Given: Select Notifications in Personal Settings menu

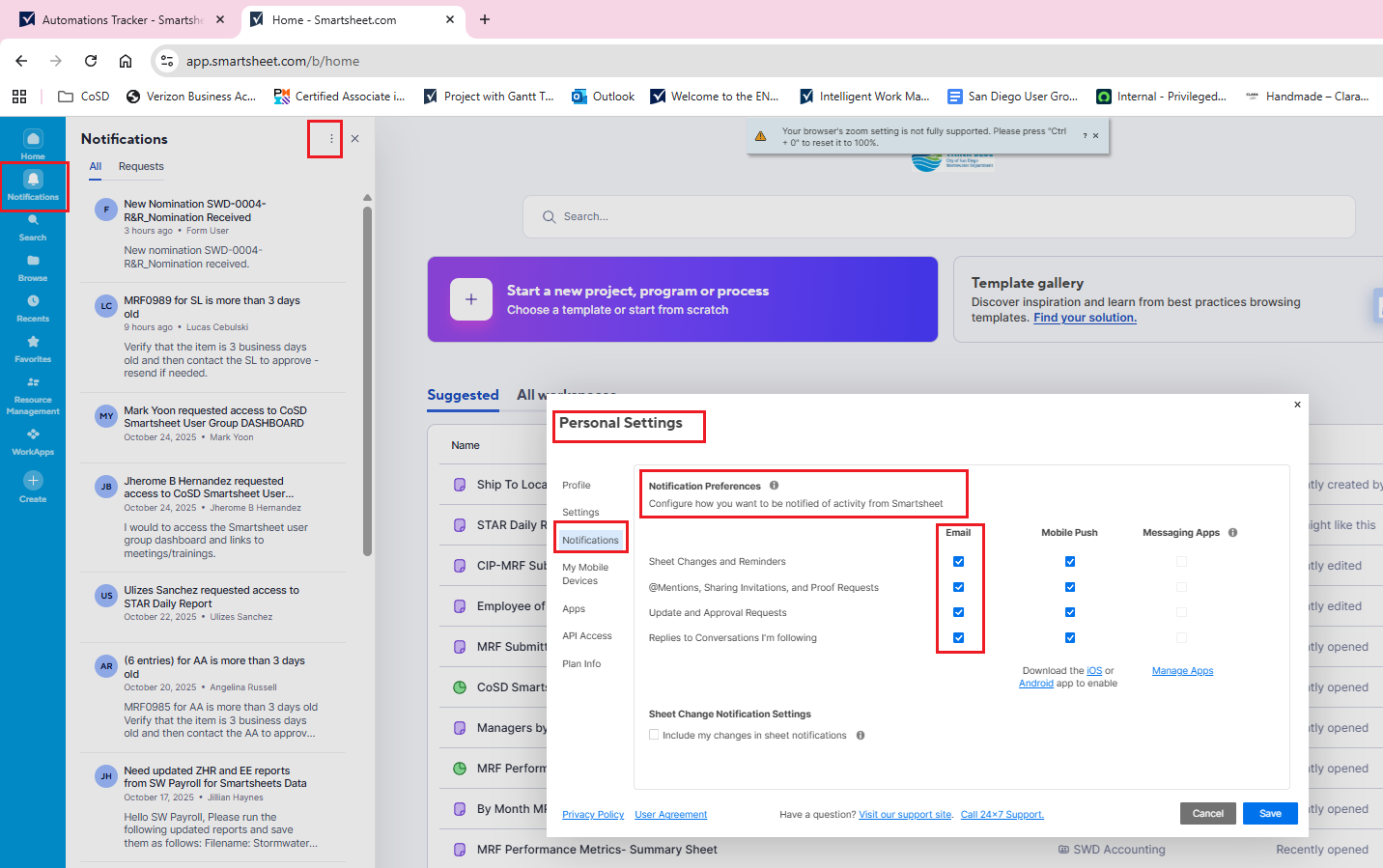Looking at the screenshot, I should click(x=590, y=540).
